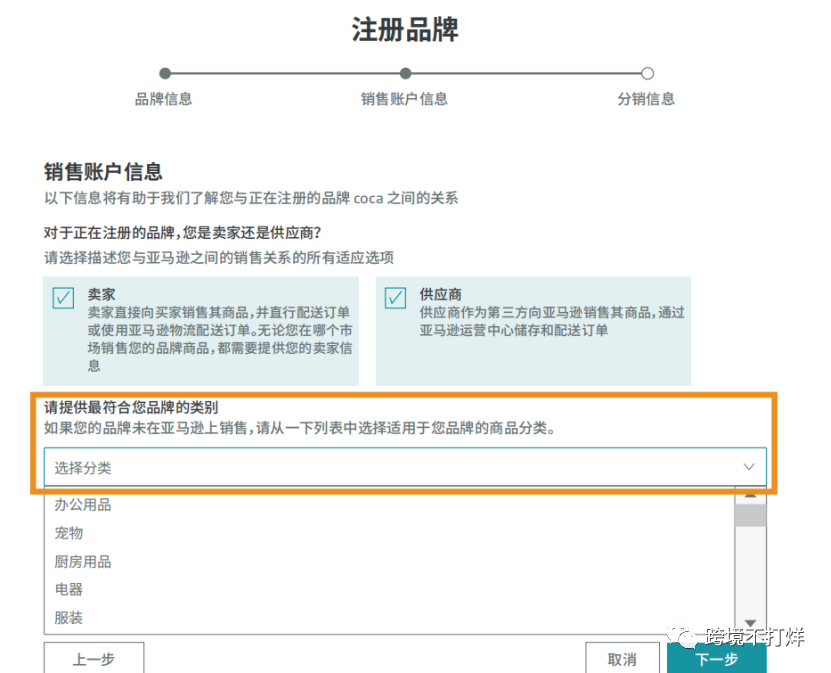Click the hollow 分销信息 step circle
The height and width of the screenshot is (673, 831).
click(x=647, y=73)
